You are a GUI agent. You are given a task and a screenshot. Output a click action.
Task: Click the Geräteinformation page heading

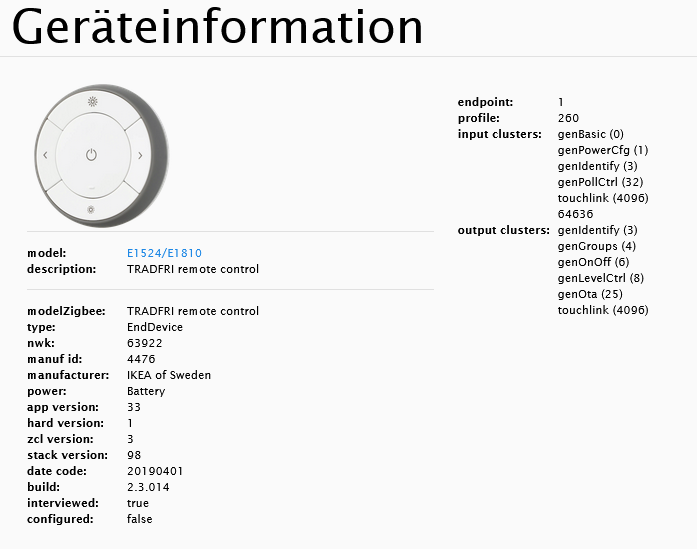click(217, 27)
